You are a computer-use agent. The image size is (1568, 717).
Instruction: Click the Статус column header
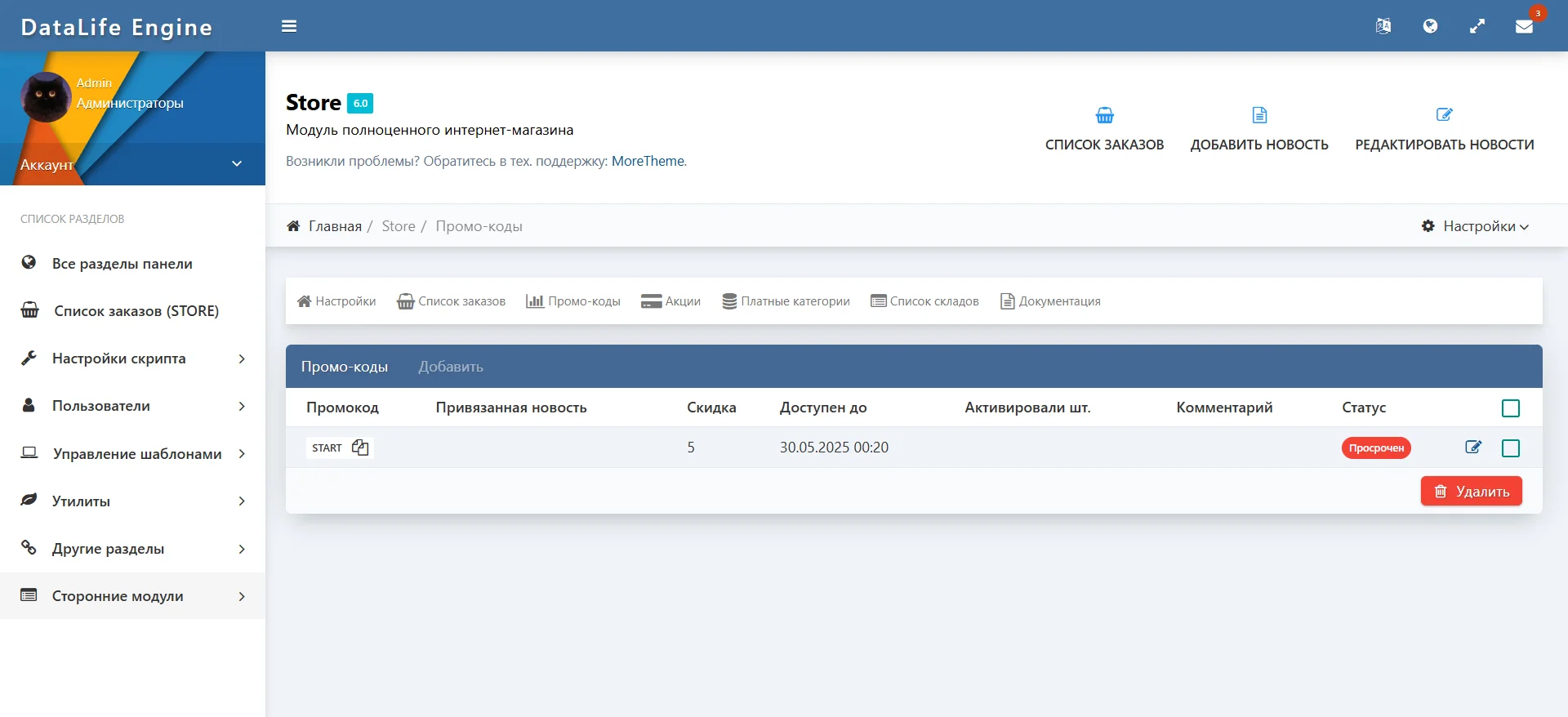coord(1364,407)
